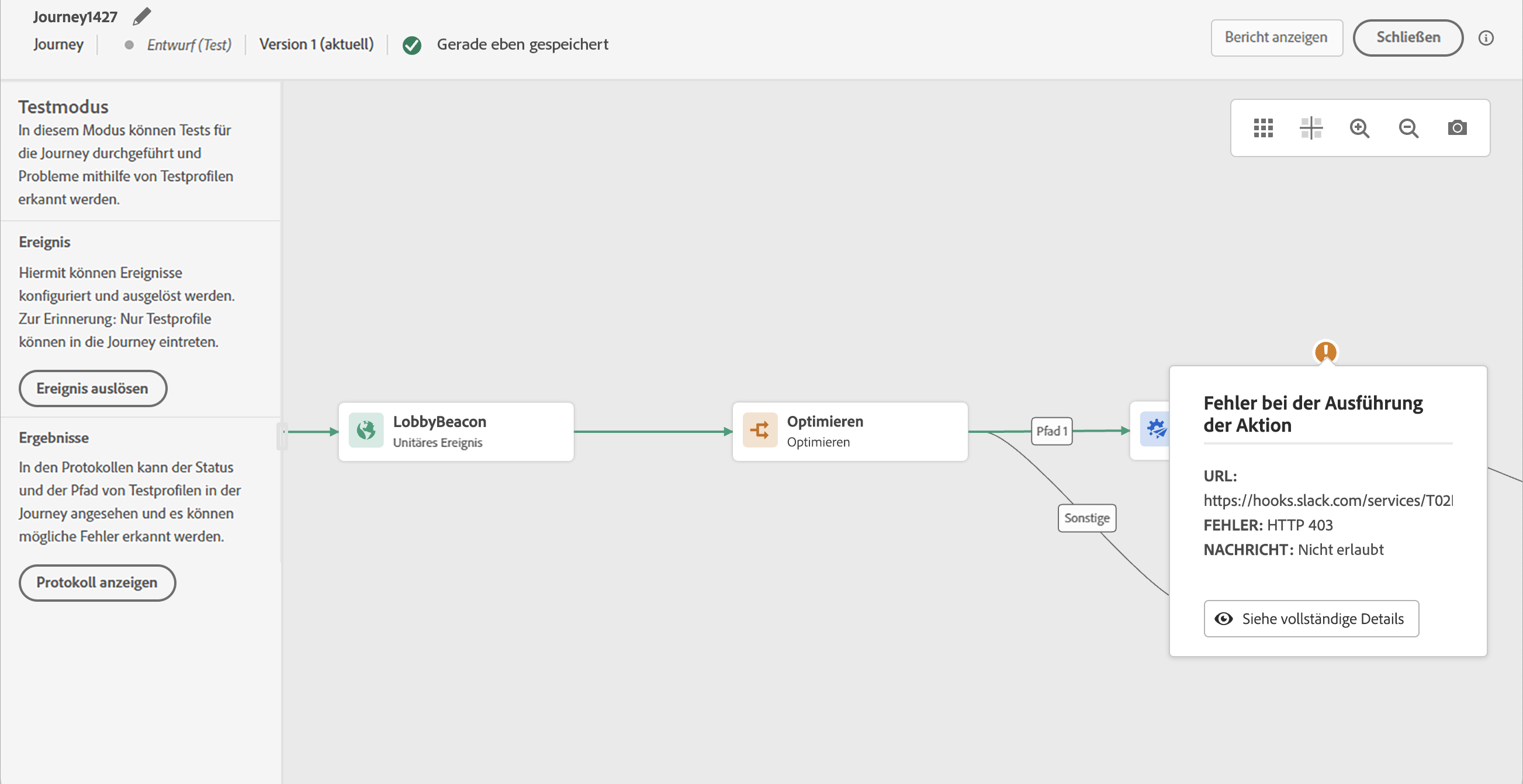The width and height of the screenshot is (1523, 784).
Task: Select the Sonstige path label
Action: pos(1086,518)
